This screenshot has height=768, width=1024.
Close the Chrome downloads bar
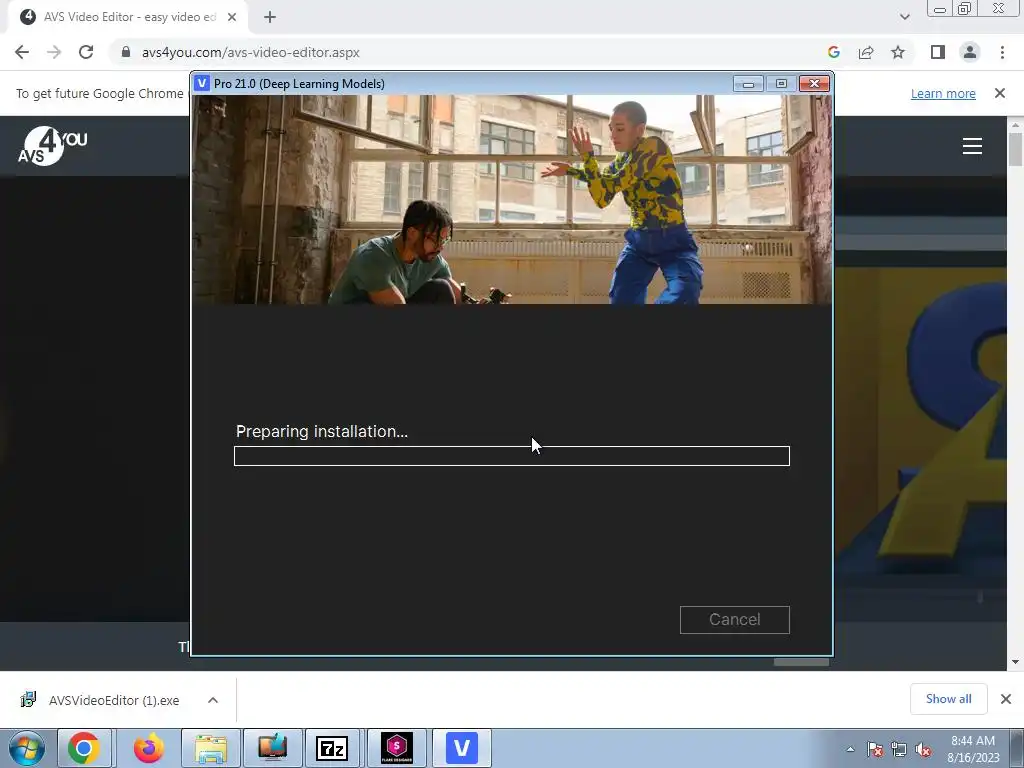(1006, 699)
